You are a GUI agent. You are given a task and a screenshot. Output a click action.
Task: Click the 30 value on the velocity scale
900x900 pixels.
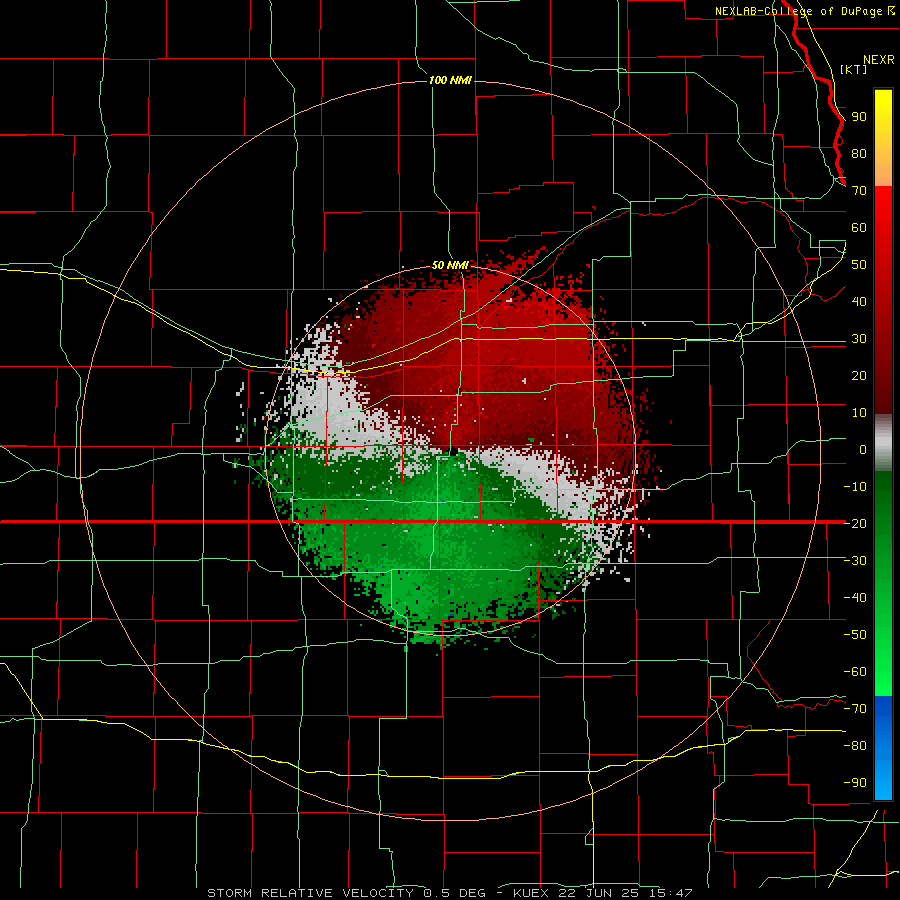[x=859, y=339]
